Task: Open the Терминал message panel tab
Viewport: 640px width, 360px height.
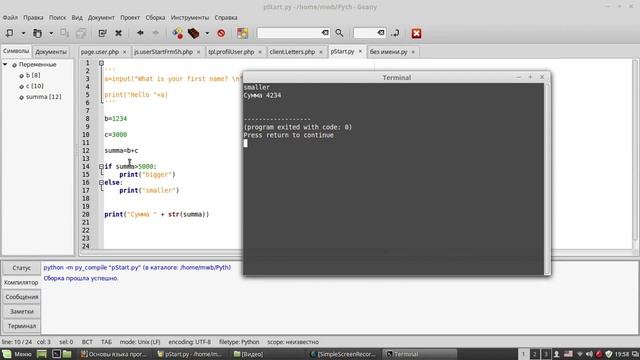Action: click(x=21, y=326)
